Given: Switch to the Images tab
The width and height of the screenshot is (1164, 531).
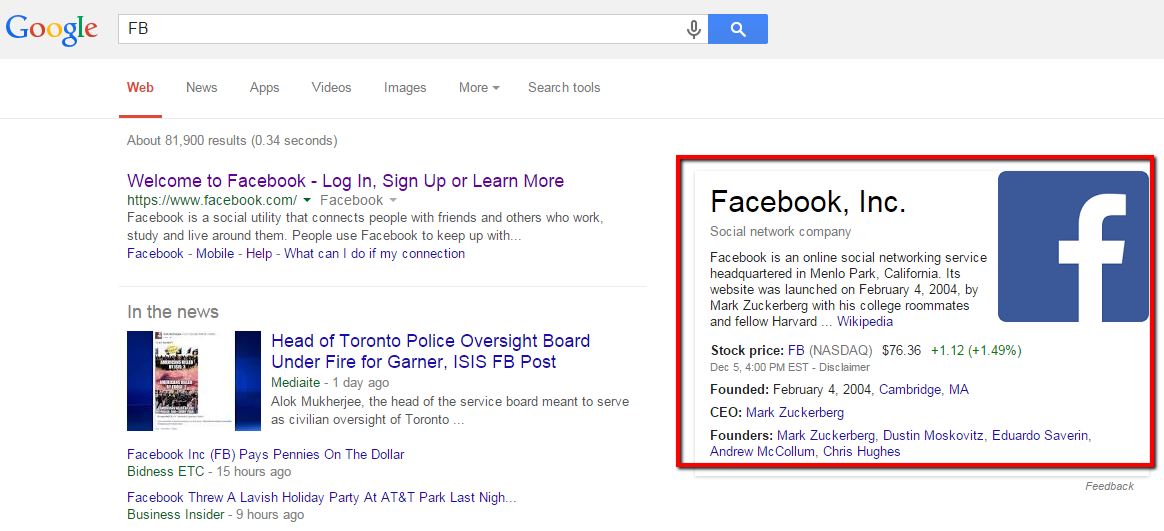Looking at the screenshot, I should coord(405,88).
